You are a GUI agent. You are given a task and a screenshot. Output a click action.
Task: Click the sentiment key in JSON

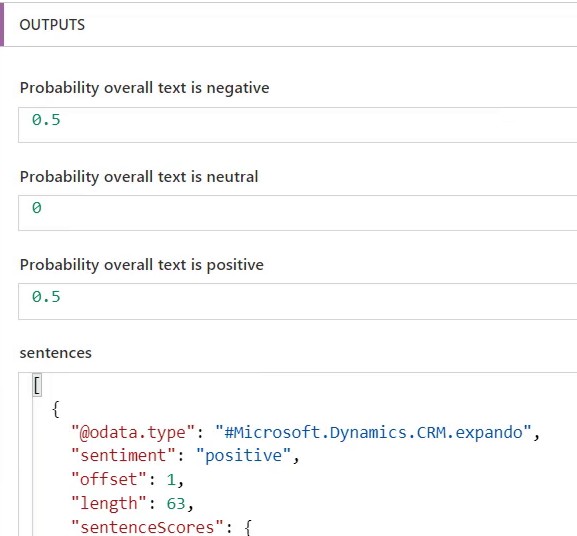123,455
